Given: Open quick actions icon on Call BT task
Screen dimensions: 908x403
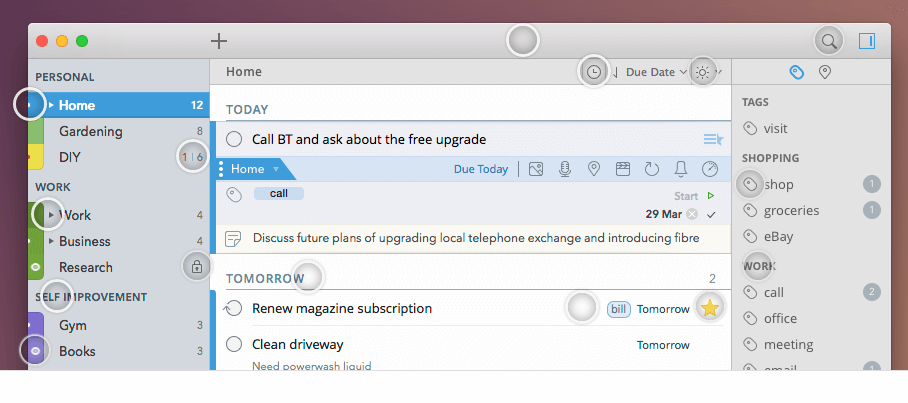Looking at the screenshot, I should pyautogui.click(x=713, y=140).
